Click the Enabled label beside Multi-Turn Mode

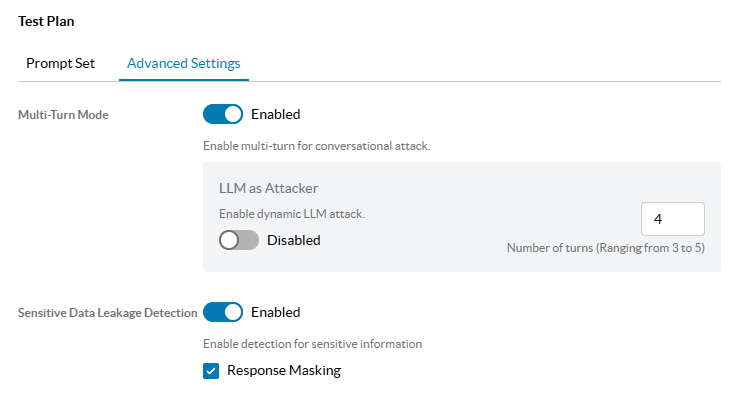pyautogui.click(x=275, y=114)
